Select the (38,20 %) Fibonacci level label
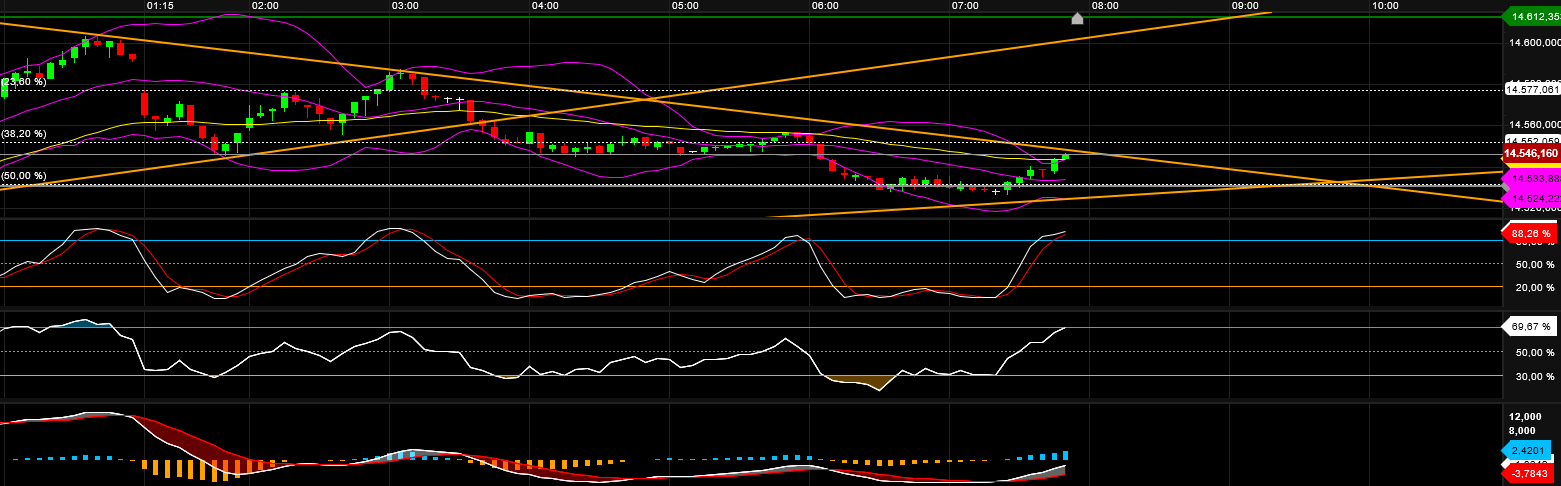This screenshot has width=1561, height=486. (x=24, y=133)
